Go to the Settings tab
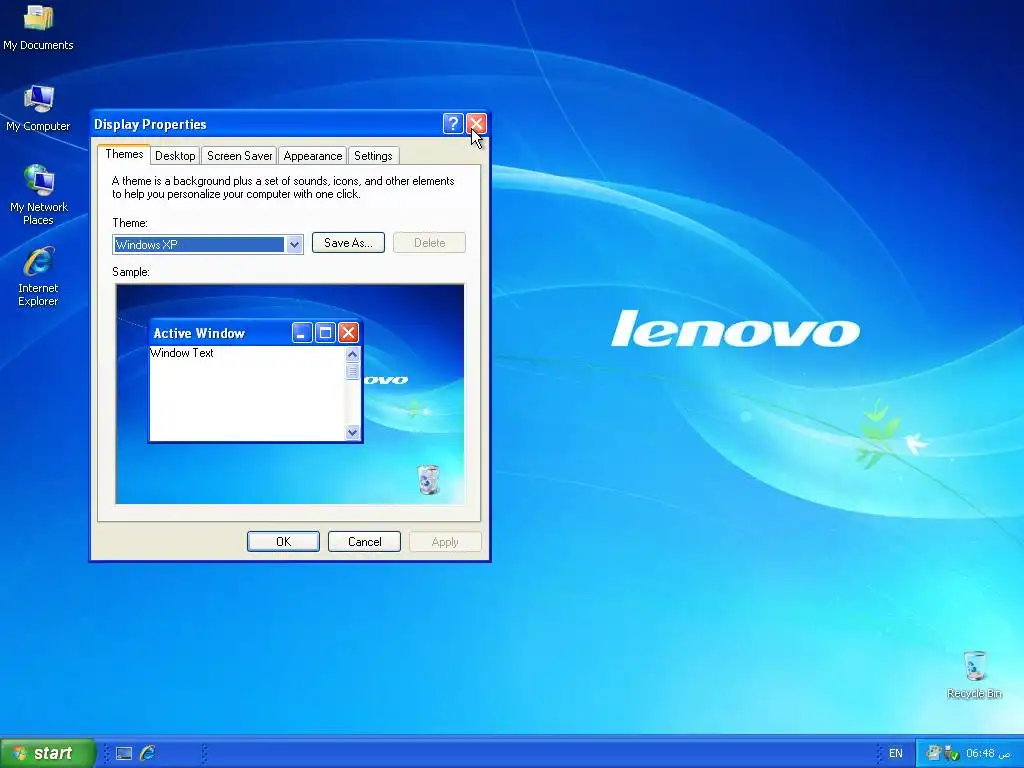 [x=373, y=156]
